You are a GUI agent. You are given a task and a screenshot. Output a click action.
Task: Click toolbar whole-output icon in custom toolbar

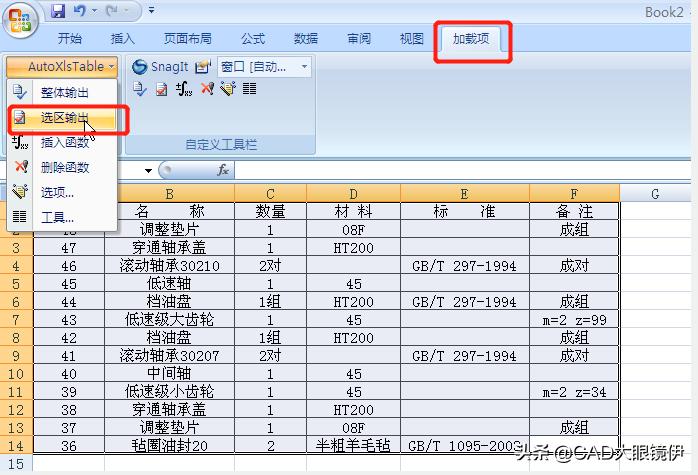click(140, 89)
